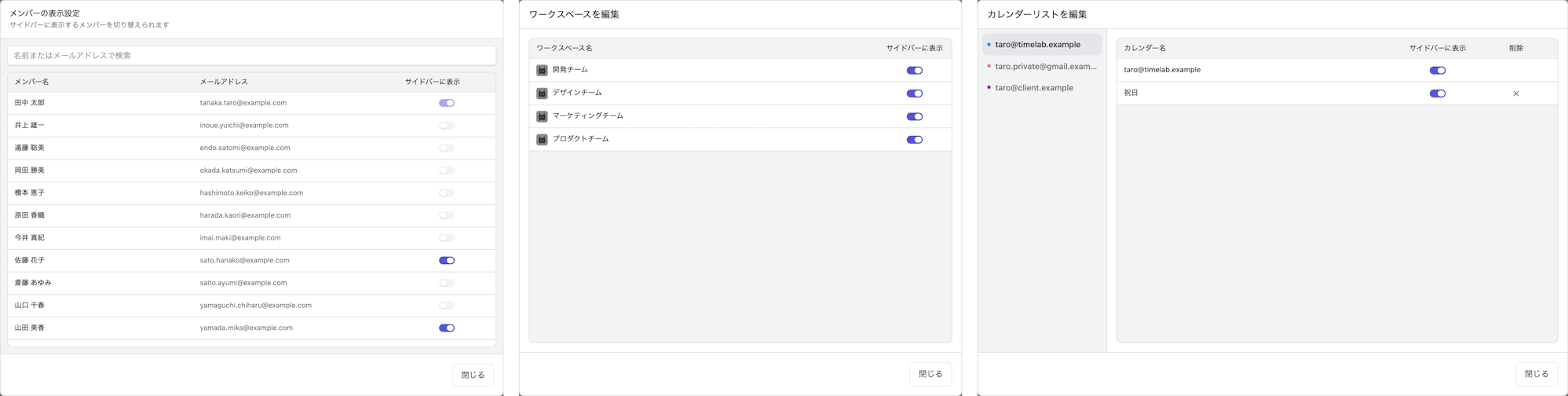Click the デザインチーム workspace icon

pos(542,93)
